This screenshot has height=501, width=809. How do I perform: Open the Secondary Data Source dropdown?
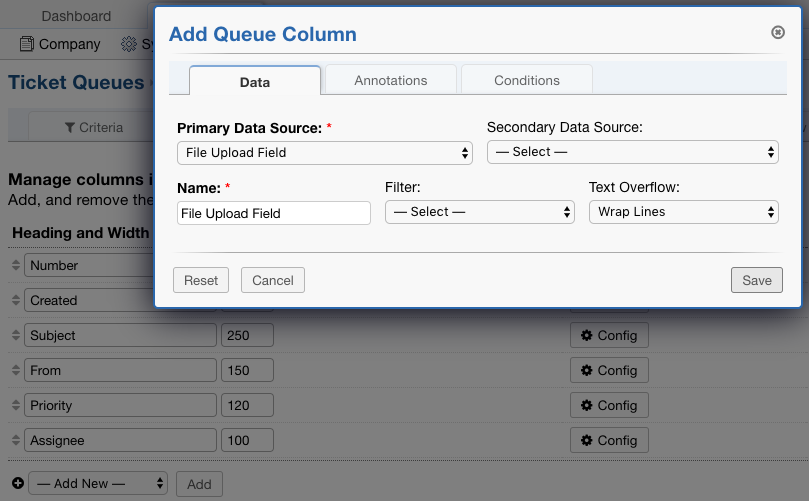[633, 152]
